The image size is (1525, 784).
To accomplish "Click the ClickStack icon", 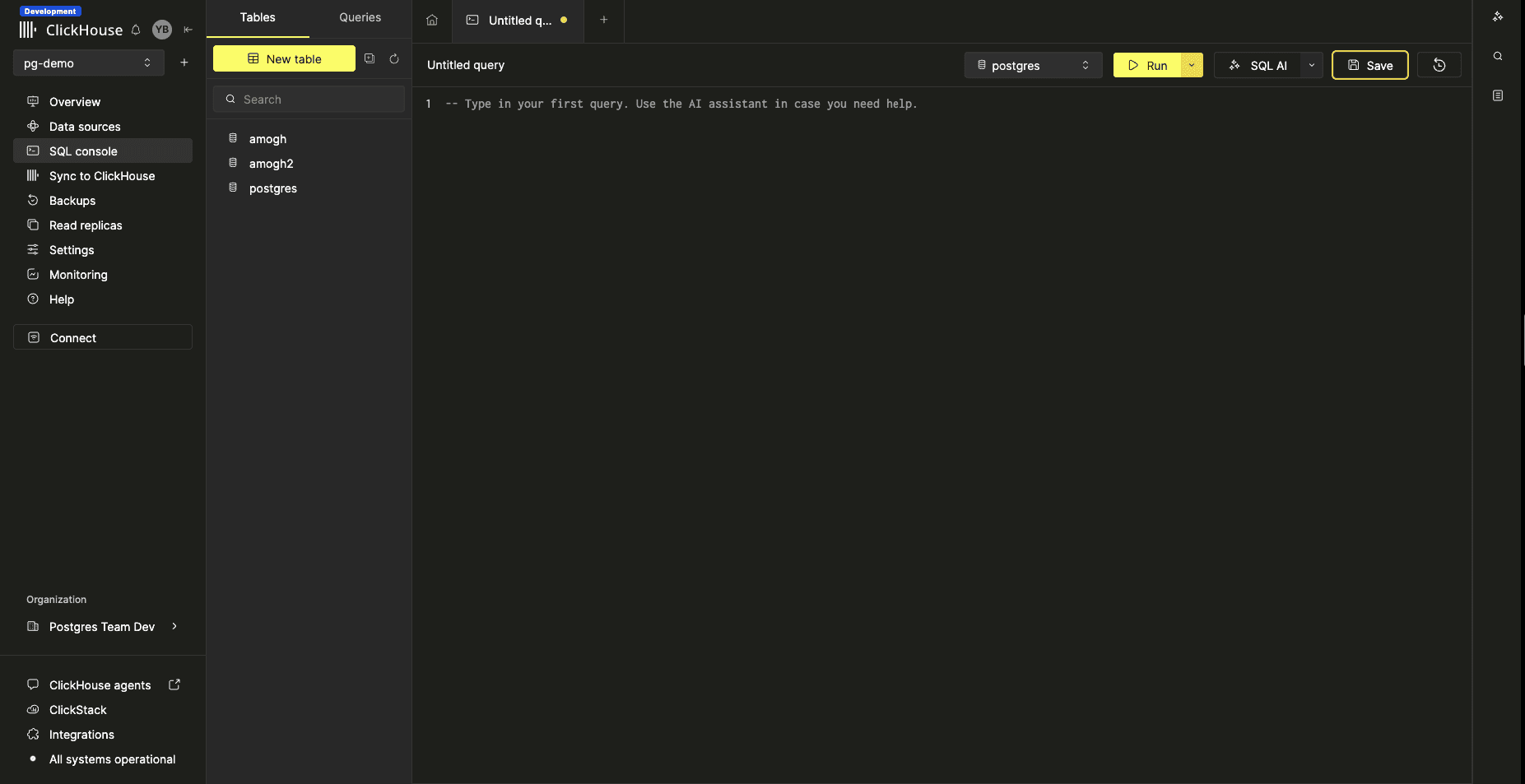I will tap(33, 709).
